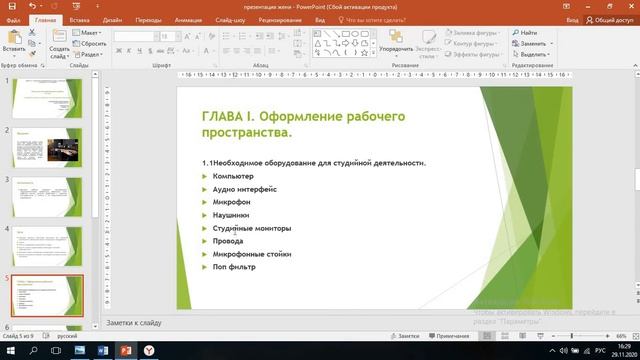This screenshot has height=360, width=640.
Task: Click the Упорядочить arrange icon
Action: [396, 37]
